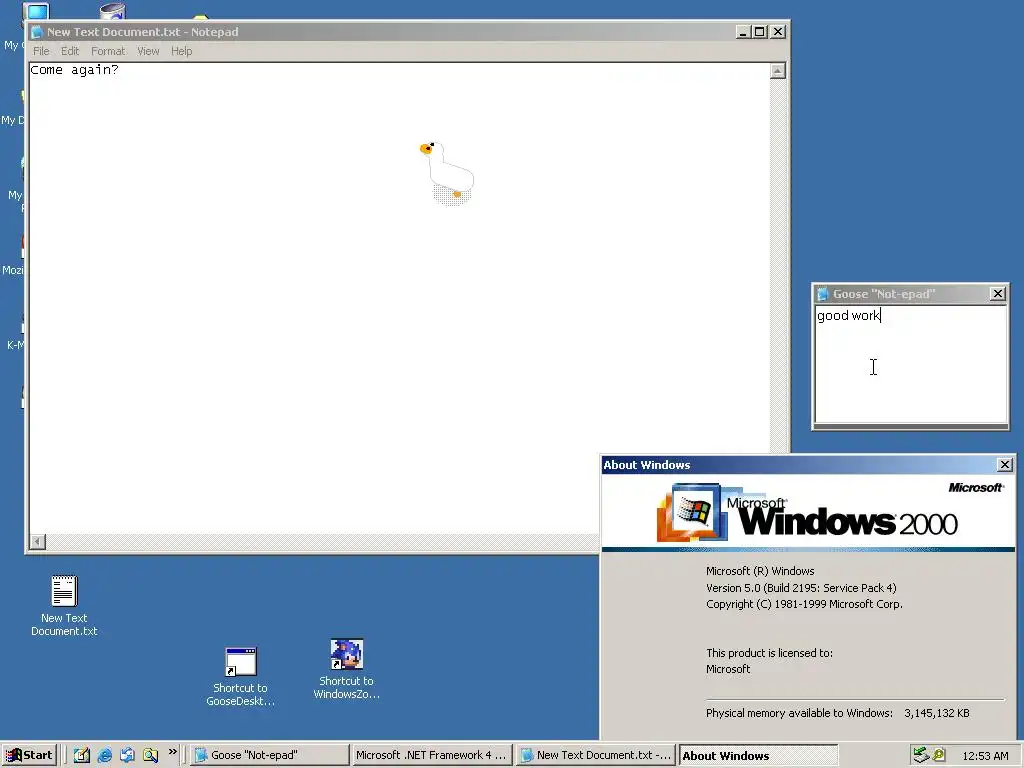Click the first Quick Launch notepad-style icon
The height and width of the screenshot is (768, 1024).
coord(81,755)
